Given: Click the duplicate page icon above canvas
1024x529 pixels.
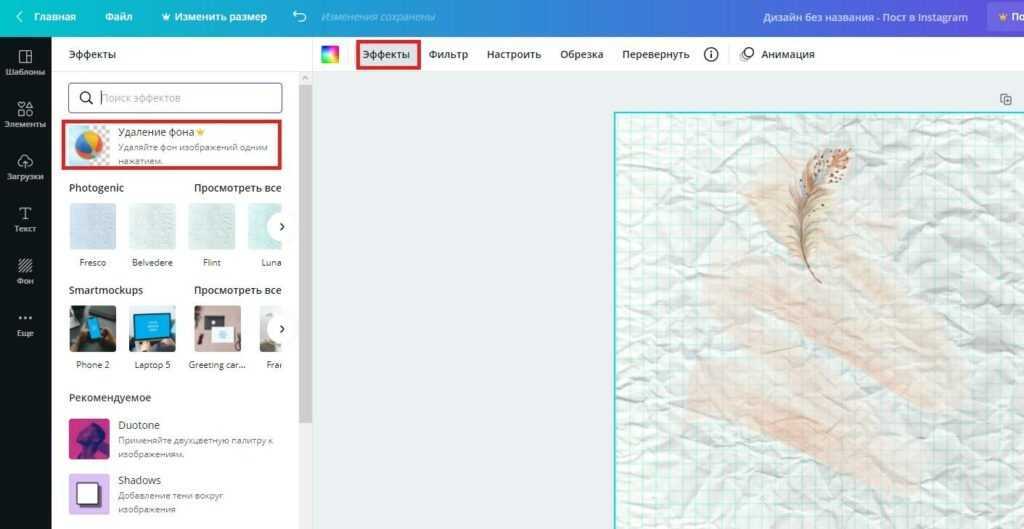Looking at the screenshot, I should tap(1006, 99).
